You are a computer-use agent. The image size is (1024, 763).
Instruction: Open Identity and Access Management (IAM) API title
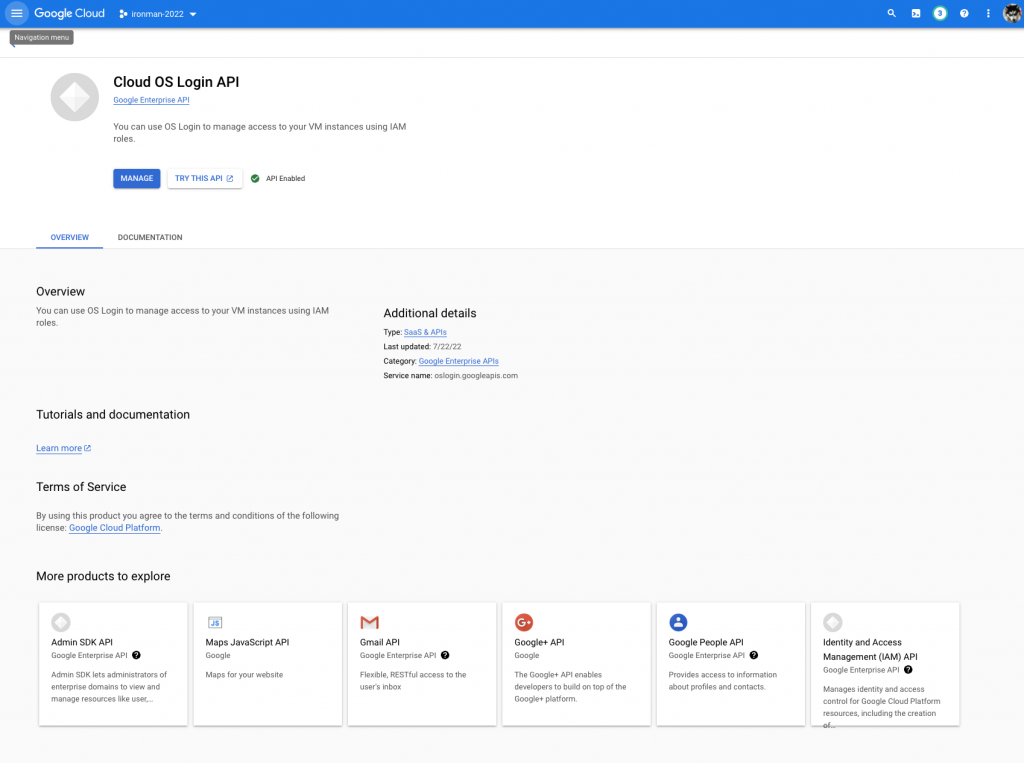pos(870,649)
